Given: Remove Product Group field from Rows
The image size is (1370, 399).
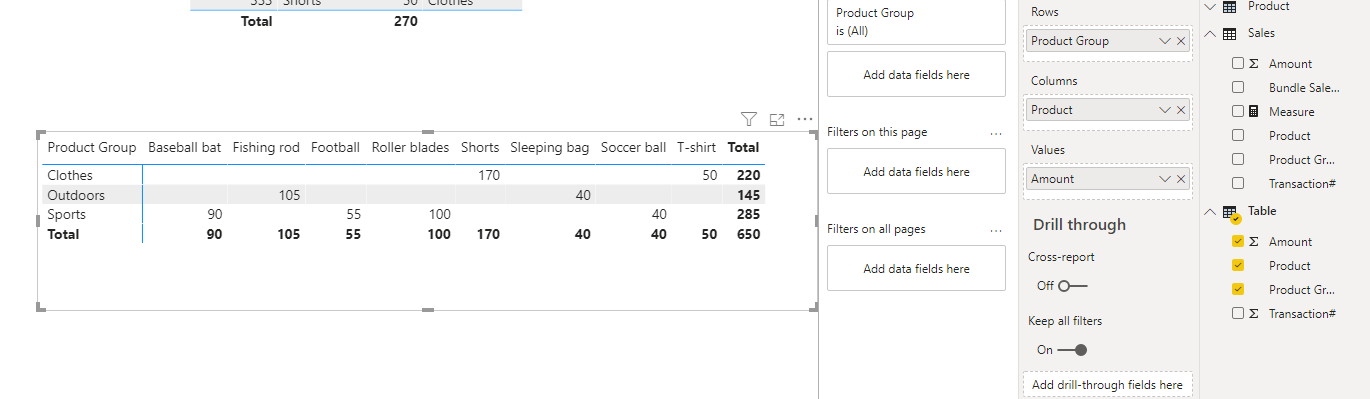Looking at the screenshot, I should click(x=1181, y=41).
